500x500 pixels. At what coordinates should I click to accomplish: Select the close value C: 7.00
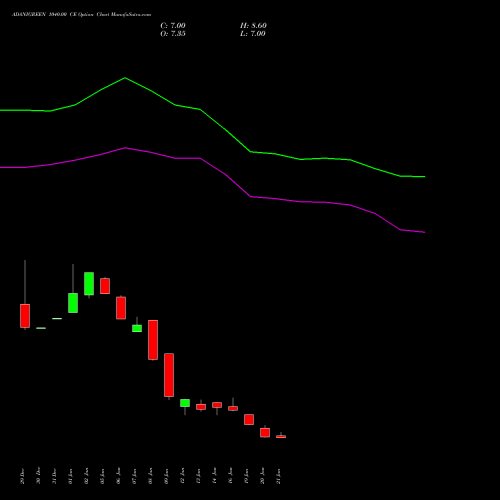pos(173,26)
